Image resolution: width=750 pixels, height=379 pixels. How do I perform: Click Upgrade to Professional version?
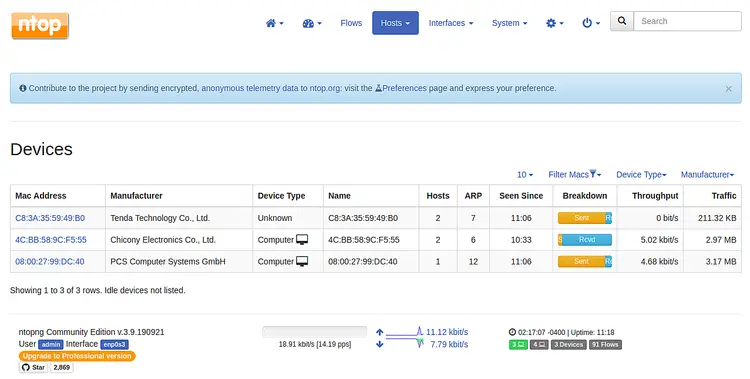(x=77, y=356)
